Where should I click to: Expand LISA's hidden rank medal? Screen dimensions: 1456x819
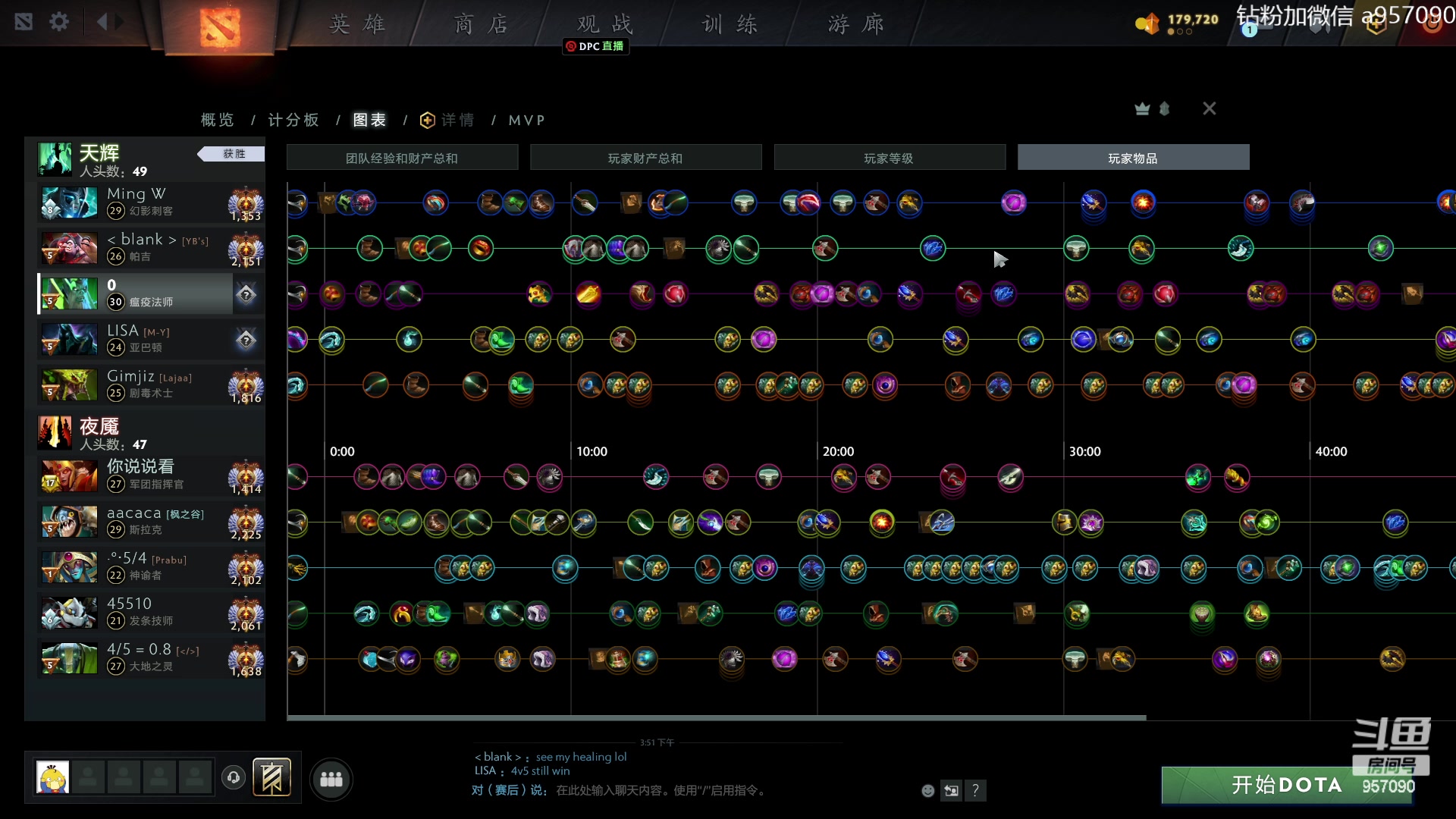[x=245, y=340]
